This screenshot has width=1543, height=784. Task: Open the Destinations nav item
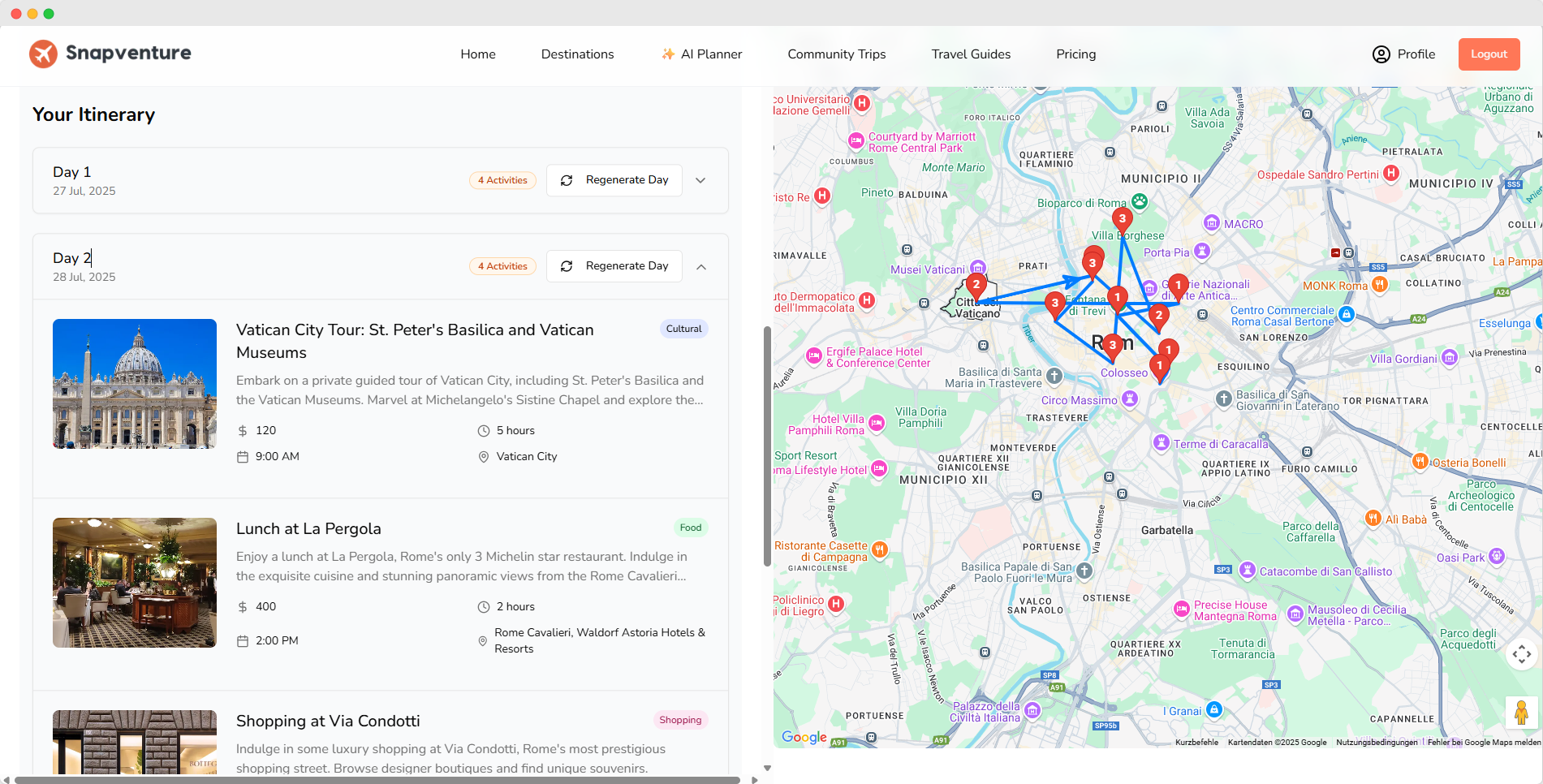tap(577, 54)
